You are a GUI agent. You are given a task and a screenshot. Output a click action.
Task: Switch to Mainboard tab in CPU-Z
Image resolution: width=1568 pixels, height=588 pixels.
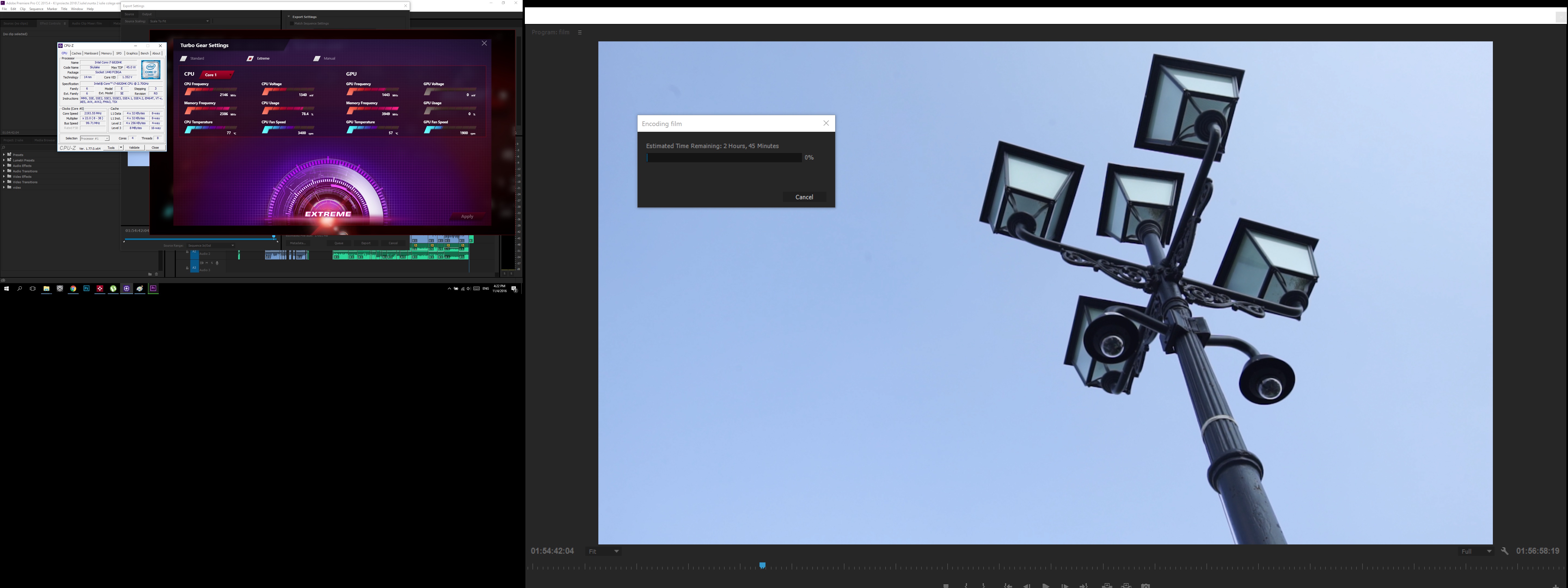point(91,54)
